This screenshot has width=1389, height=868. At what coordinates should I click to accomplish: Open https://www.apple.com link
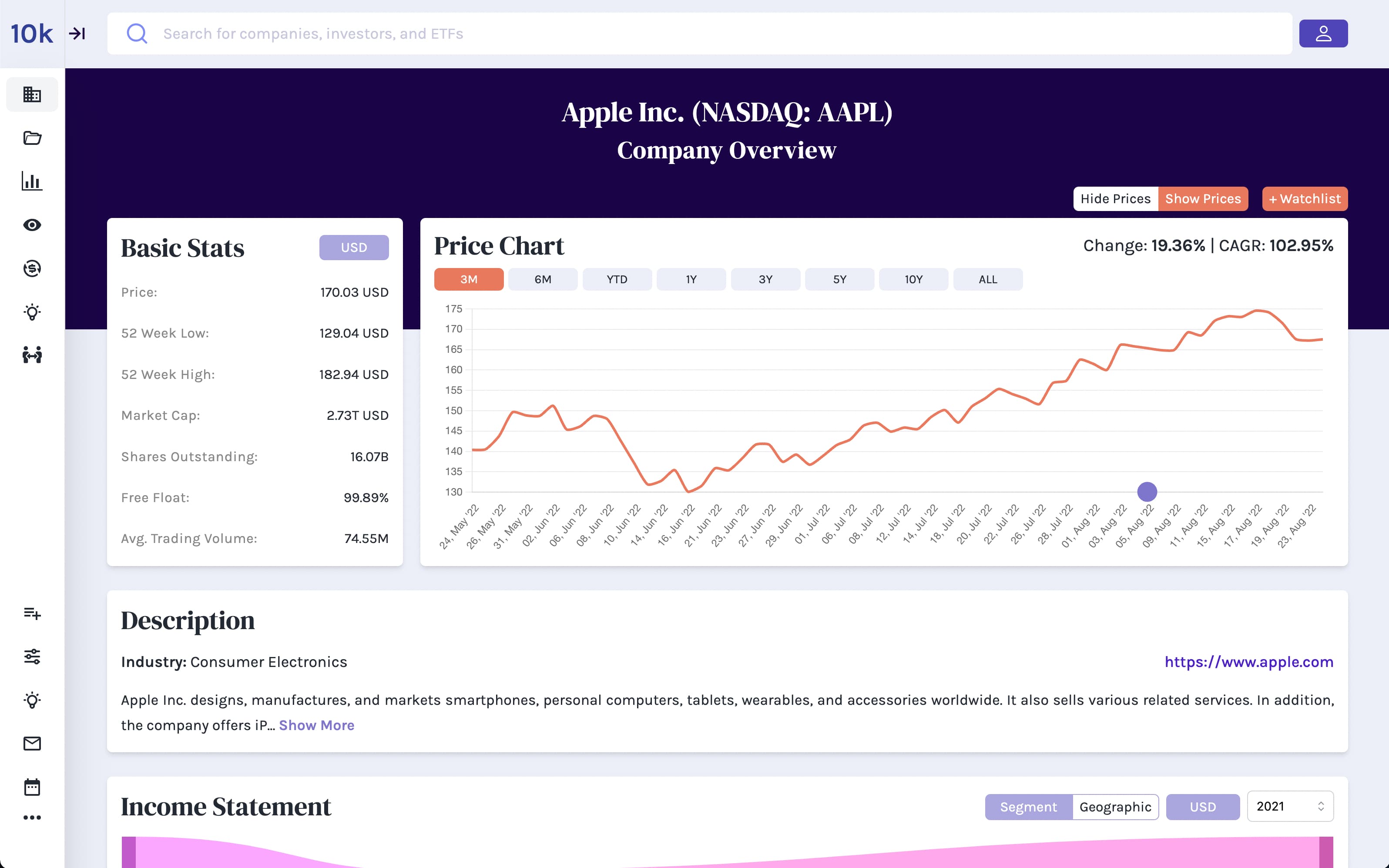point(1249,662)
